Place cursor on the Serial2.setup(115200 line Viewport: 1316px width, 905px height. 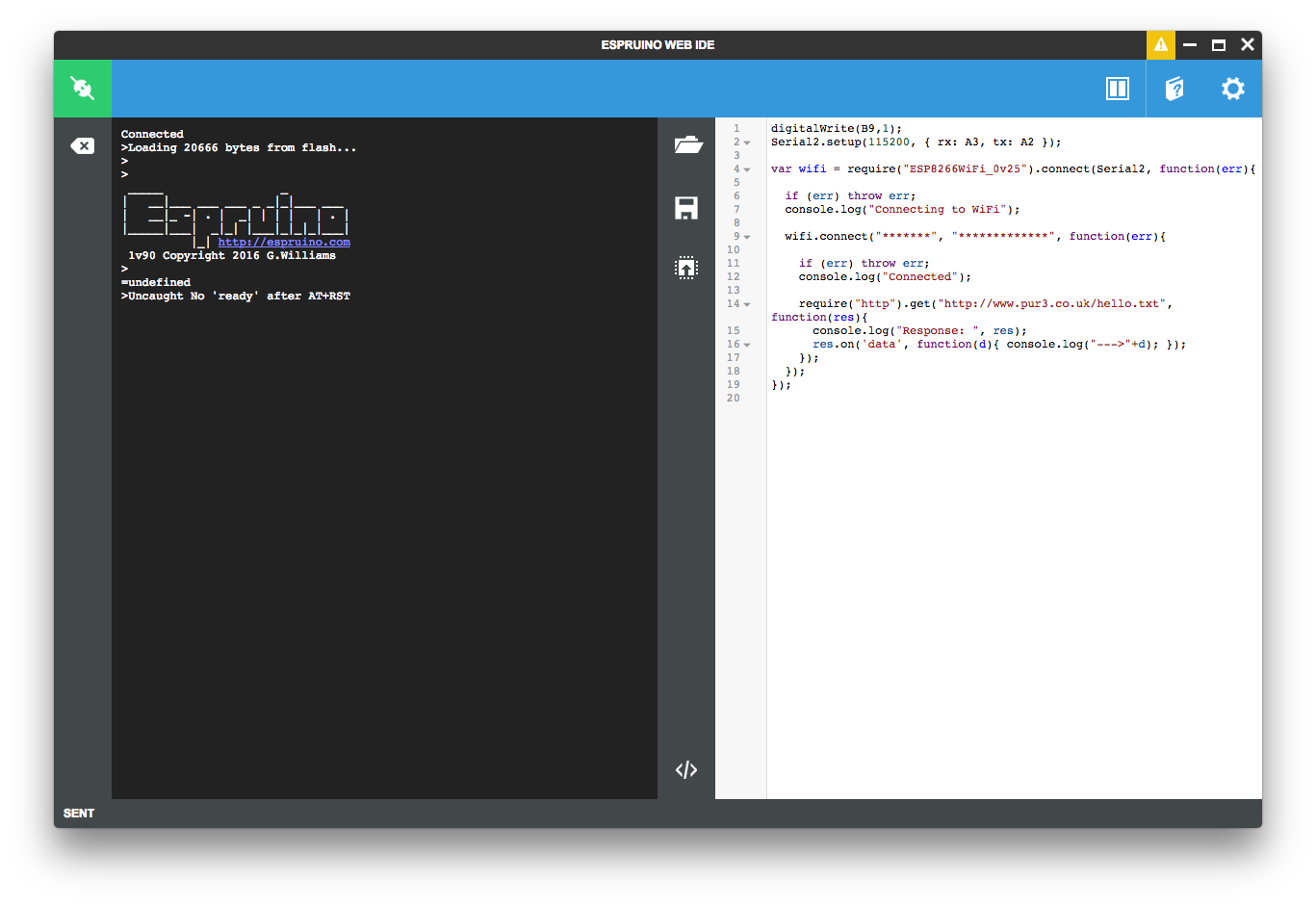(x=916, y=142)
